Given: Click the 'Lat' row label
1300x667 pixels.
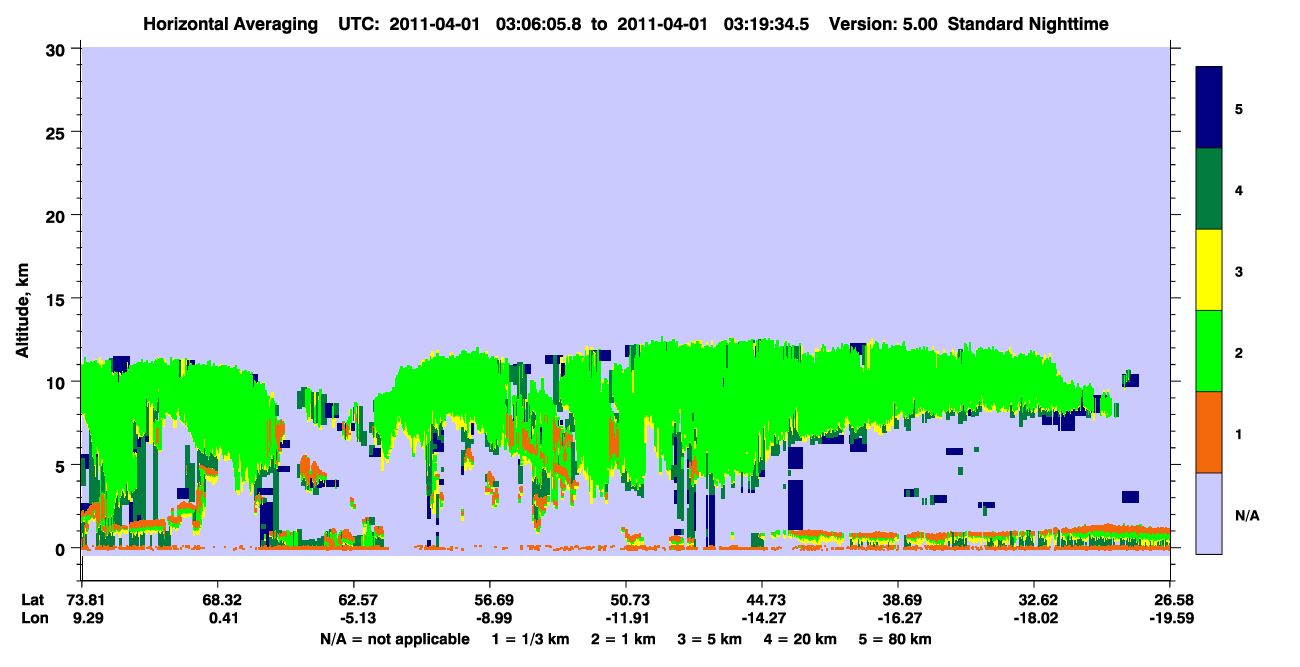Looking at the screenshot, I should click(32, 600).
